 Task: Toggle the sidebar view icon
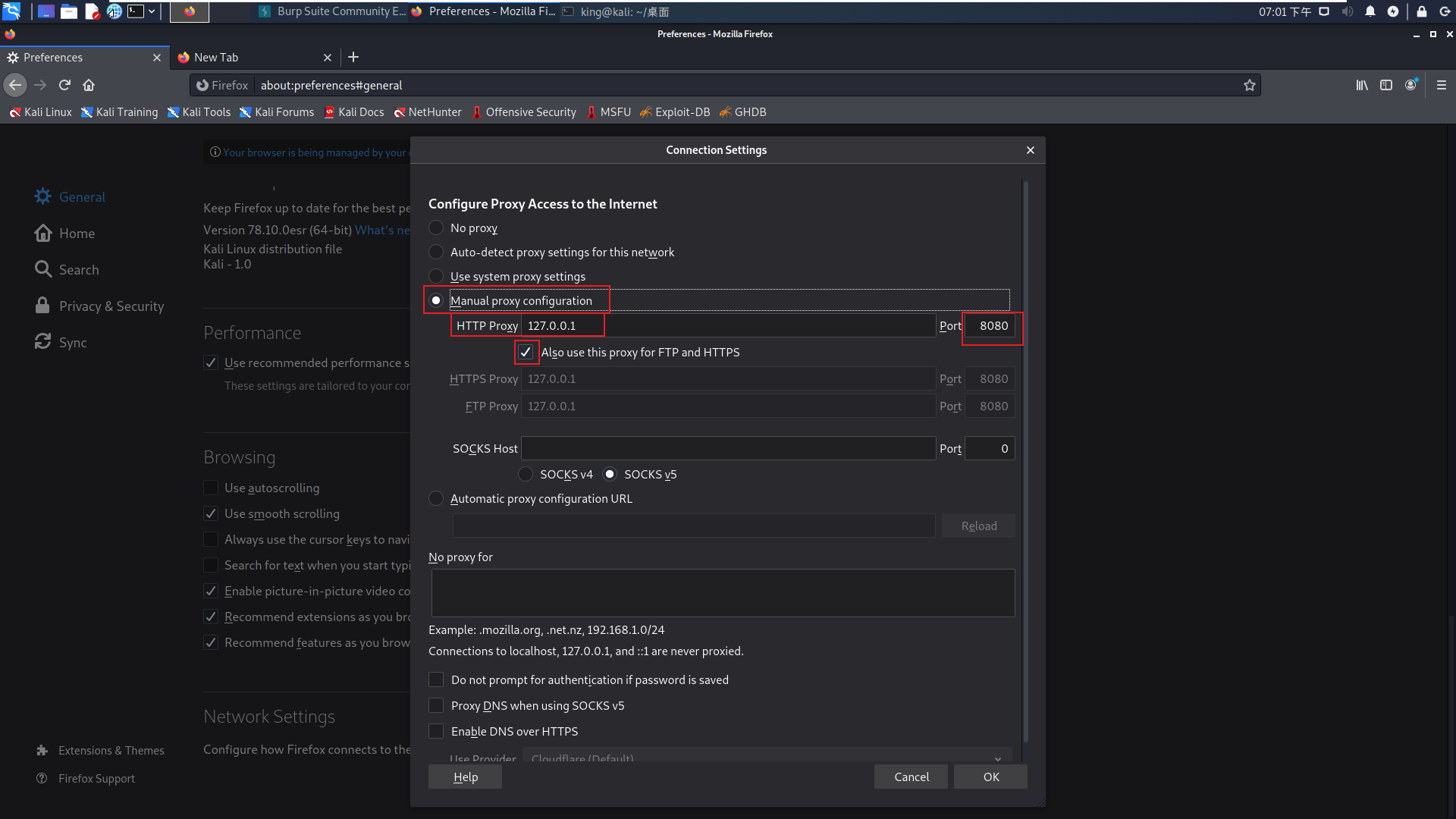click(x=1386, y=85)
